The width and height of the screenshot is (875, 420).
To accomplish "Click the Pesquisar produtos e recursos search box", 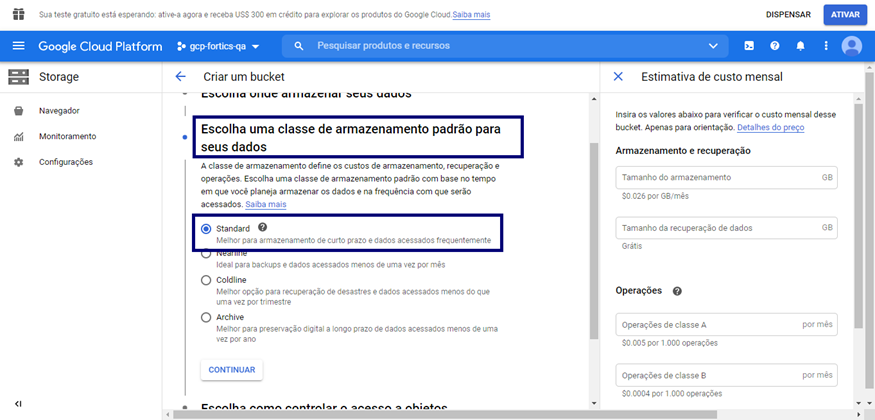I will 505,46.
